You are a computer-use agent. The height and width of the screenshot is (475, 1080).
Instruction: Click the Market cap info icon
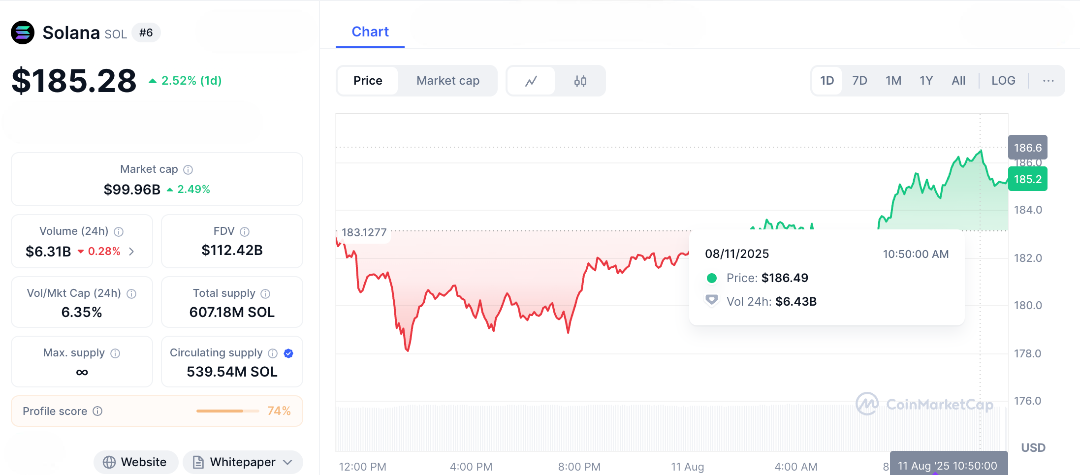point(188,170)
